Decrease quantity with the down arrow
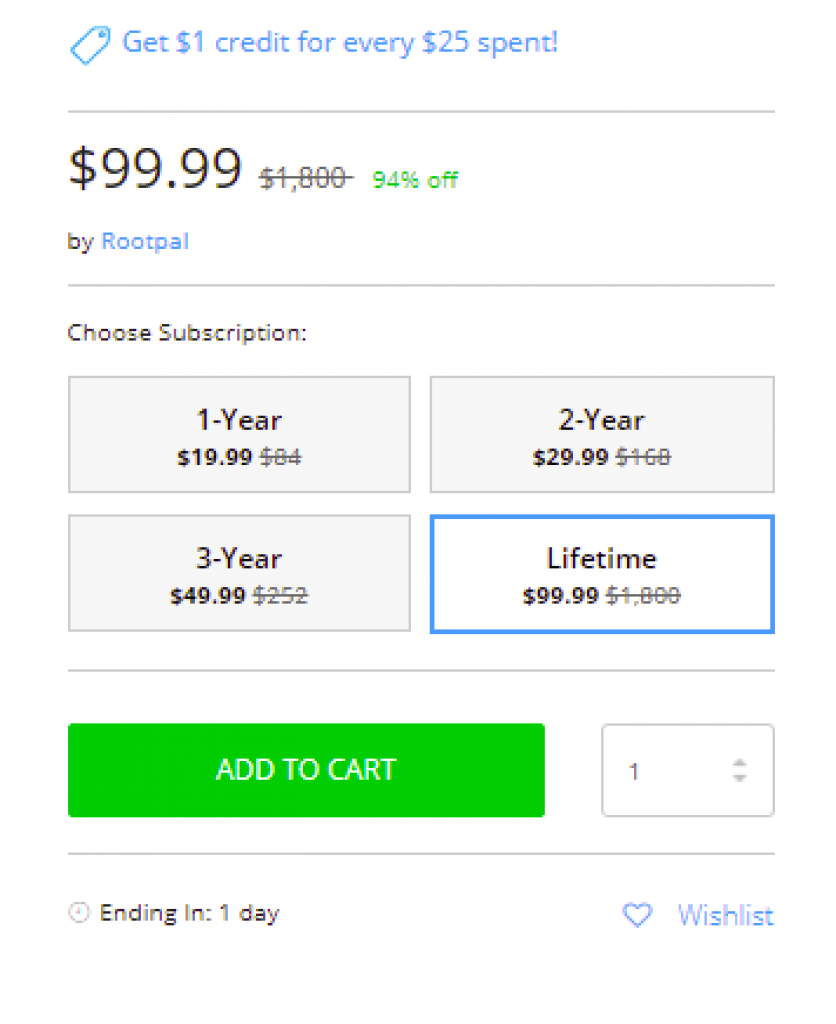The width and height of the screenshot is (836, 1024). (x=739, y=778)
